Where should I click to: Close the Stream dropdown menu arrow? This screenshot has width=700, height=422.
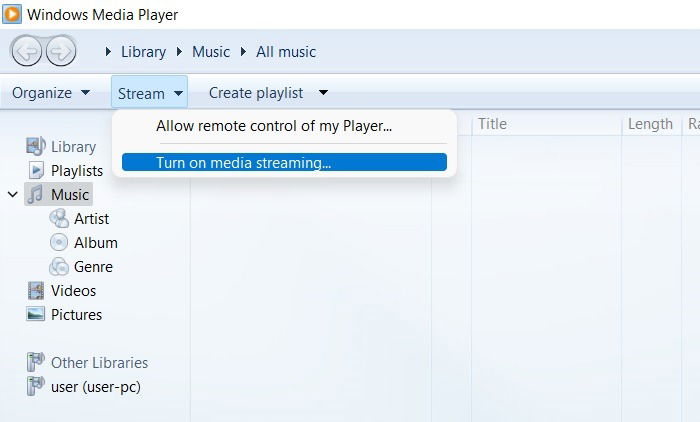pyautogui.click(x=178, y=93)
